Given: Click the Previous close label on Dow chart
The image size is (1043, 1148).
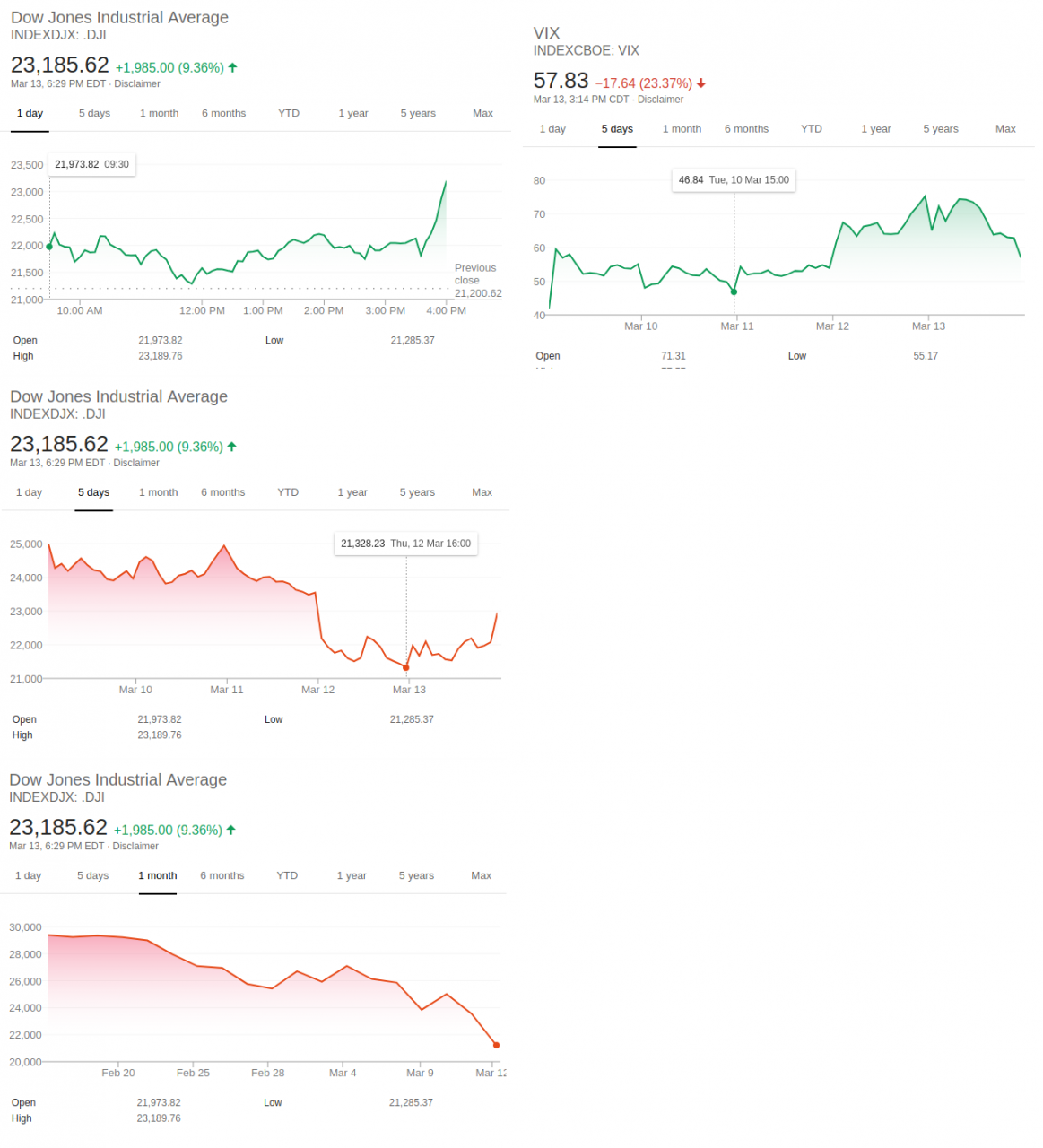Looking at the screenshot, I should click(475, 274).
